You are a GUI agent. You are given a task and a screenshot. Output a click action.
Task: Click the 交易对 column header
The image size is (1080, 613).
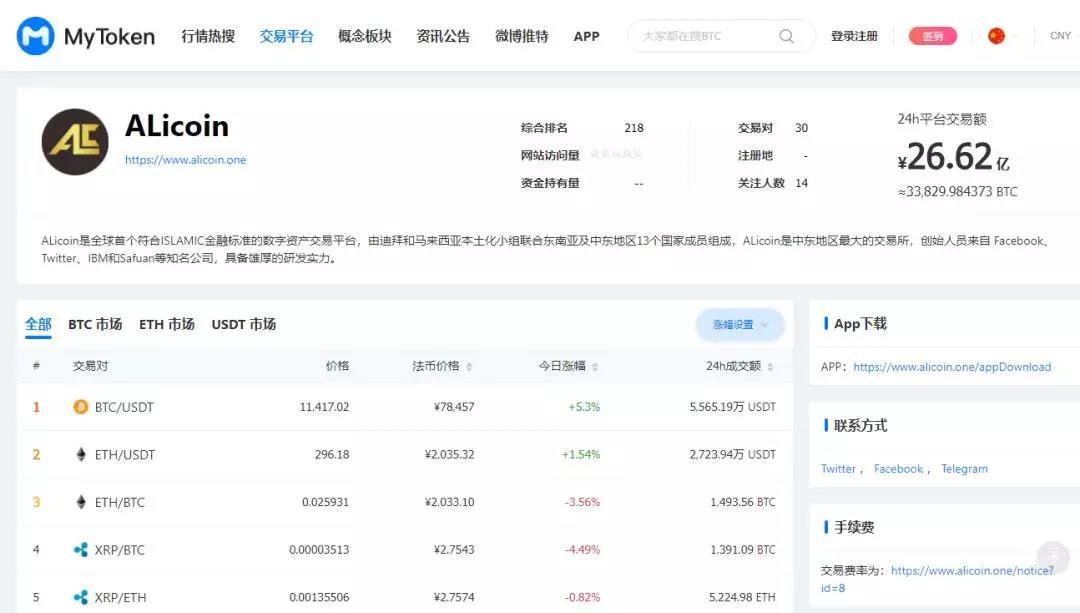click(x=91, y=366)
